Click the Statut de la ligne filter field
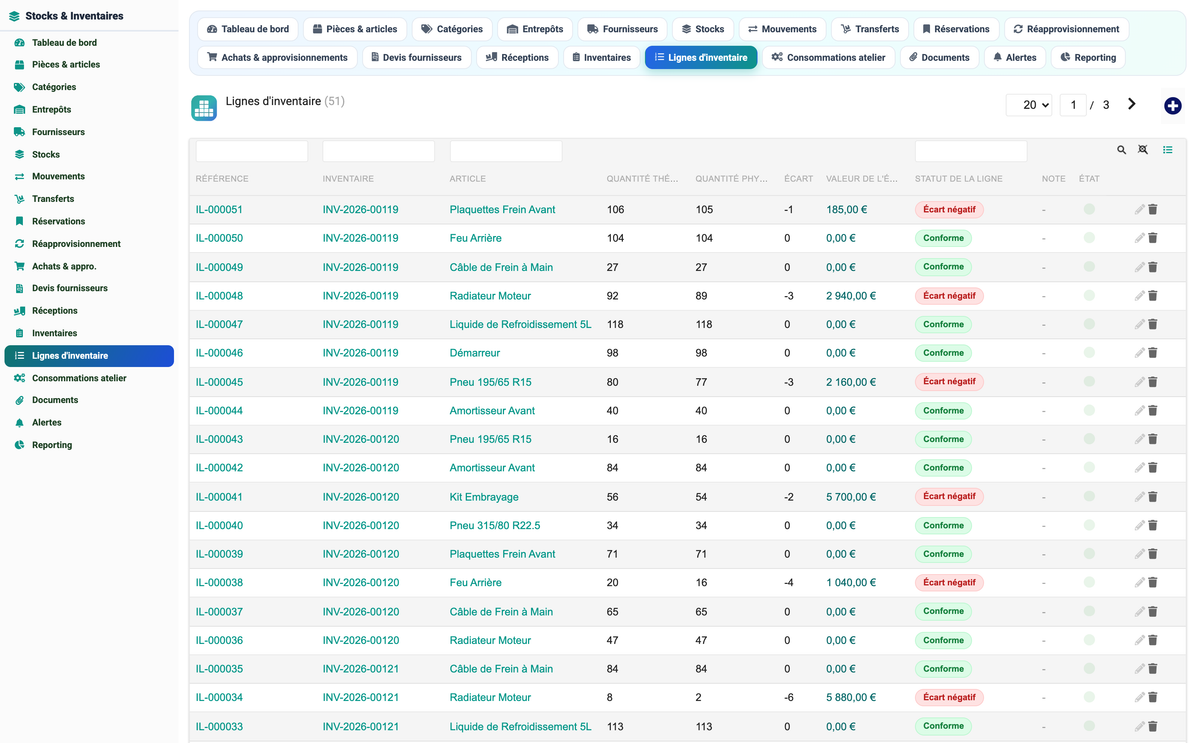1200x743 pixels. click(971, 151)
